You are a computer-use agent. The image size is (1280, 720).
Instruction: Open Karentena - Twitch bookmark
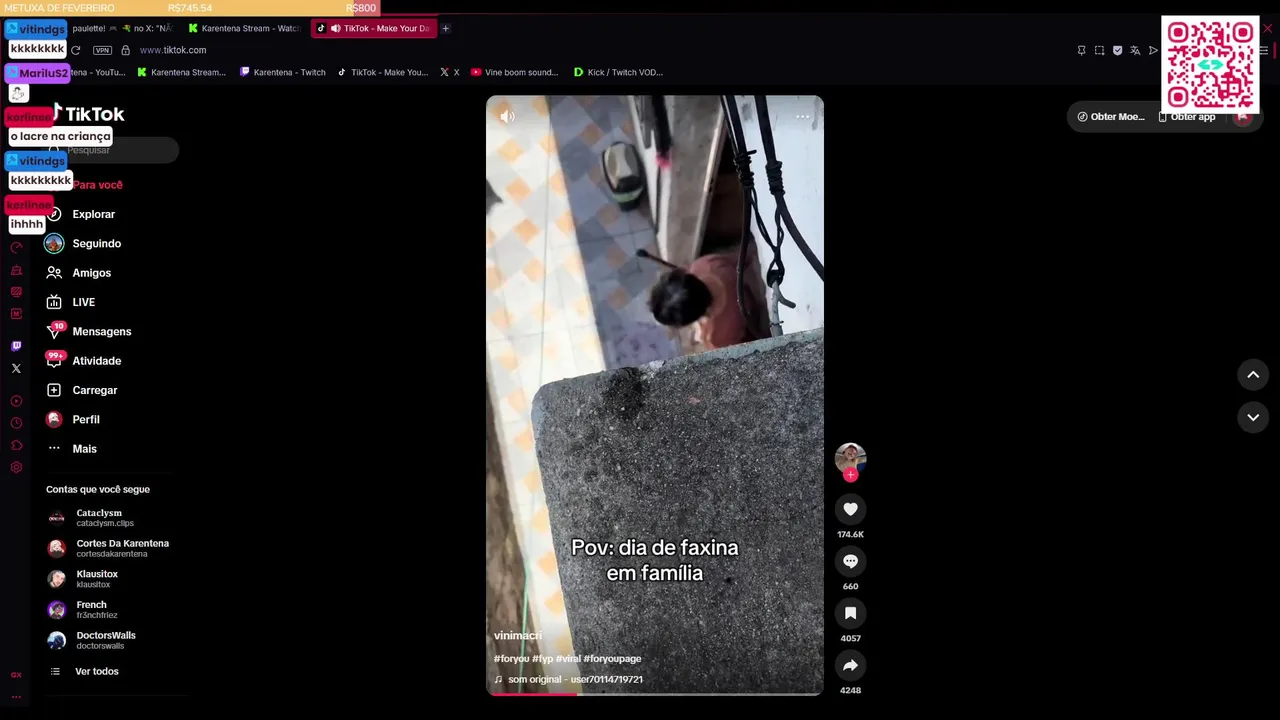[x=283, y=72]
